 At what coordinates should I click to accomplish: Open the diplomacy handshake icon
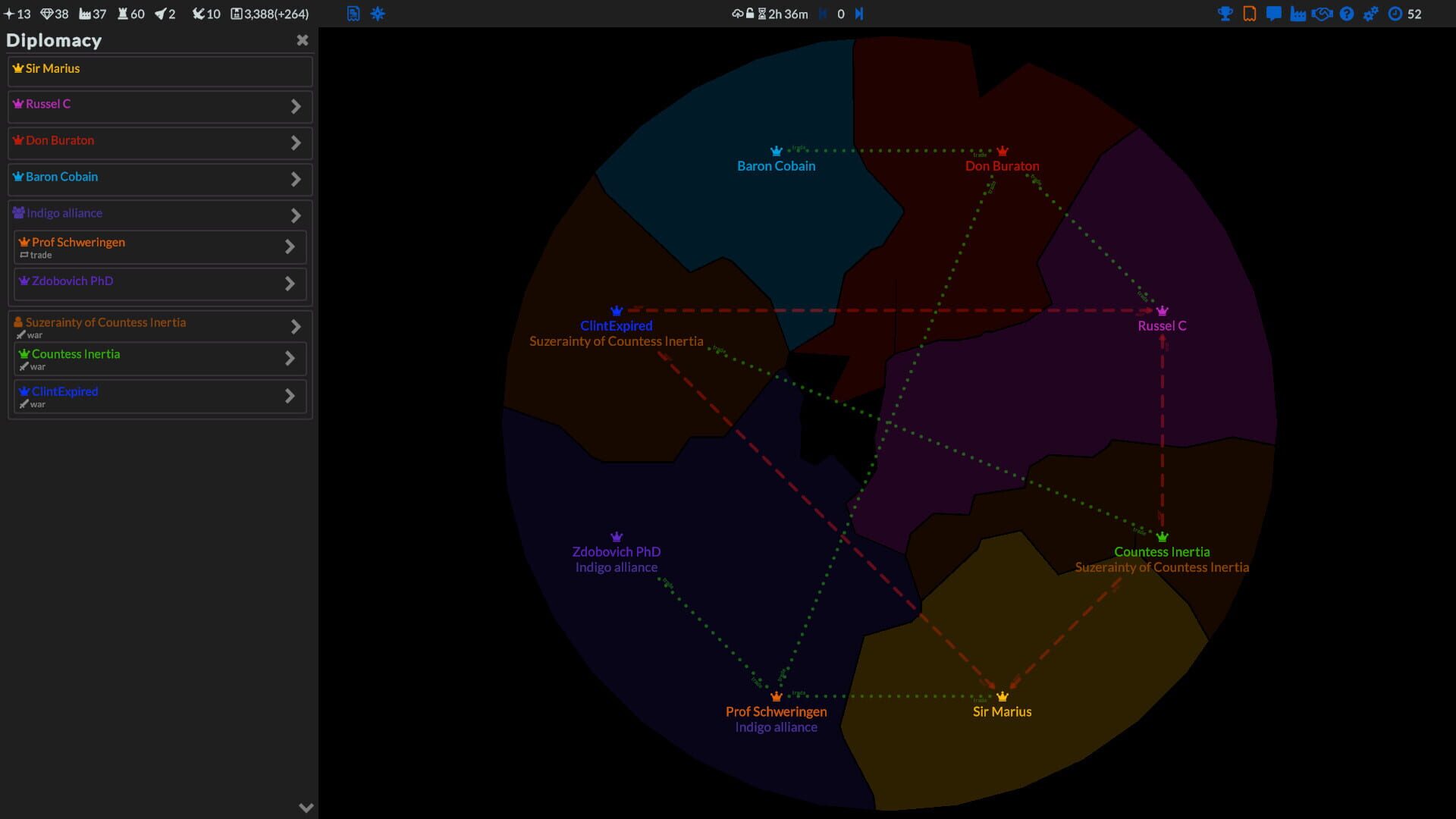tap(1322, 13)
